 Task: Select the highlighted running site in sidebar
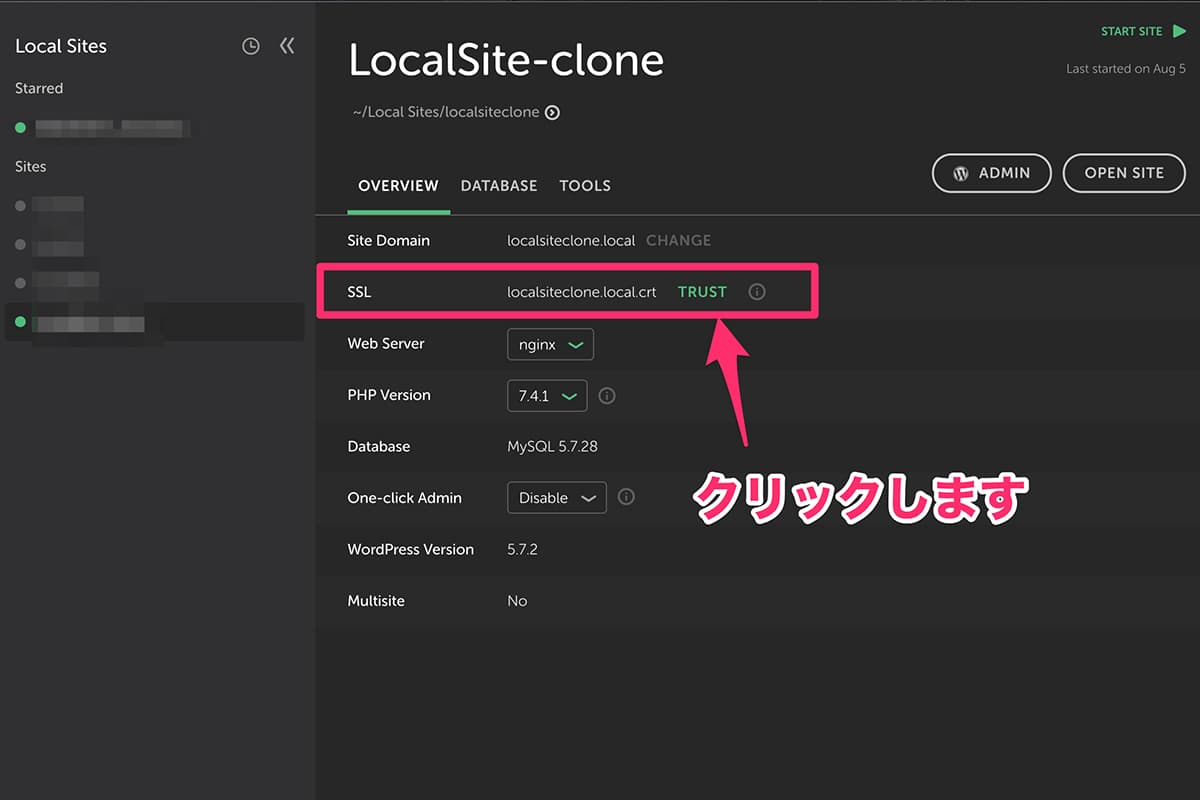[90, 323]
